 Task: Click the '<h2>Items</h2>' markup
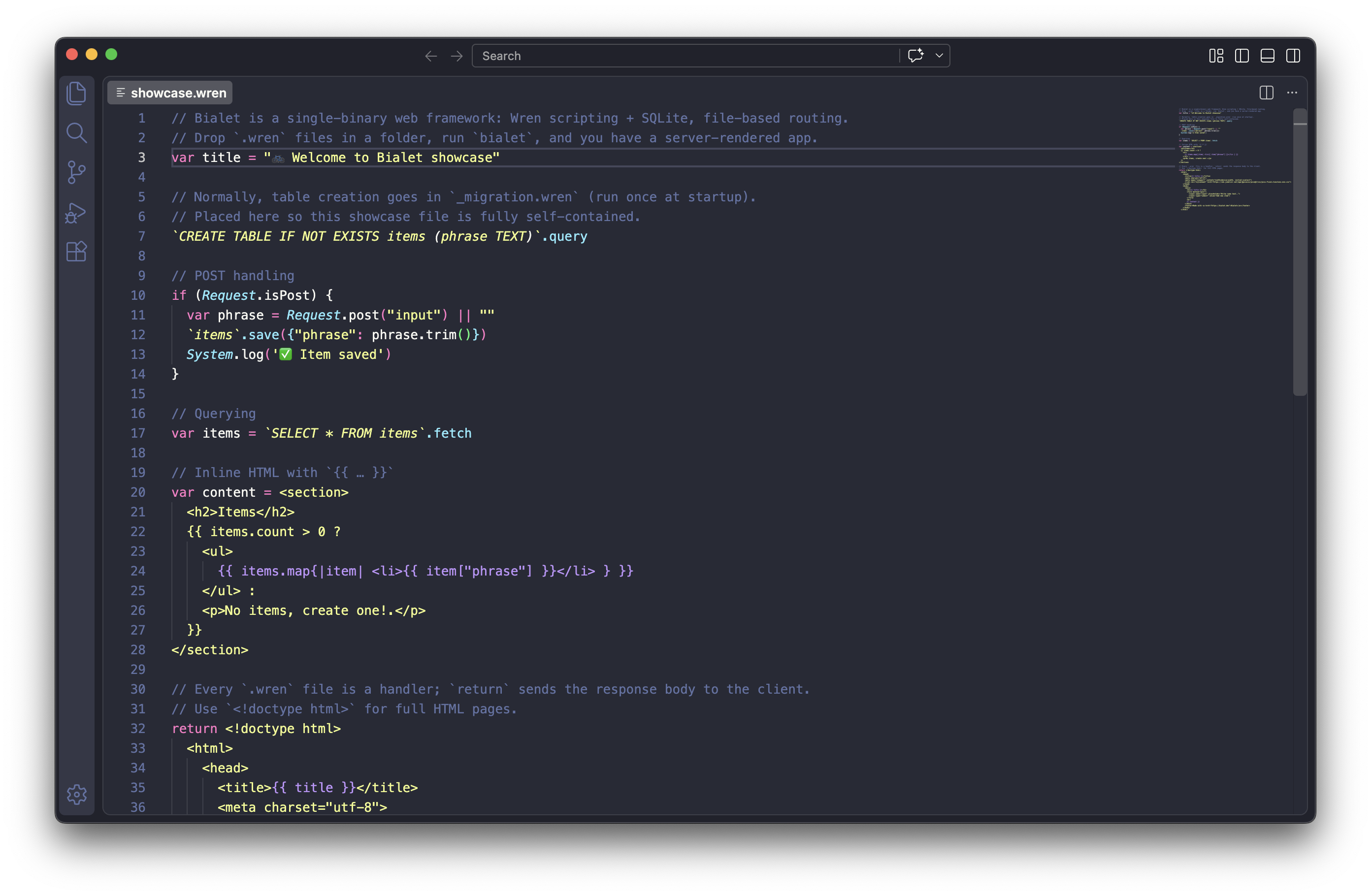coord(241,512)
